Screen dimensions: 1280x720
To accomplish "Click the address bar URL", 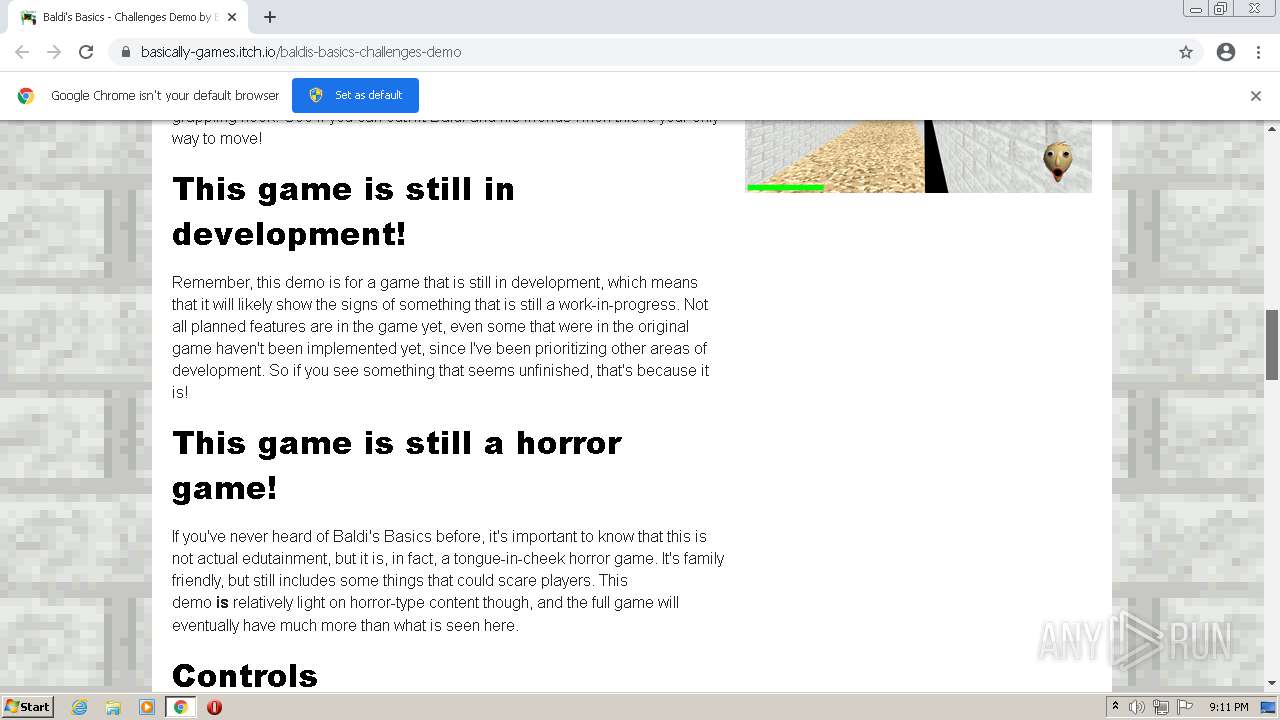I will 301,52.
